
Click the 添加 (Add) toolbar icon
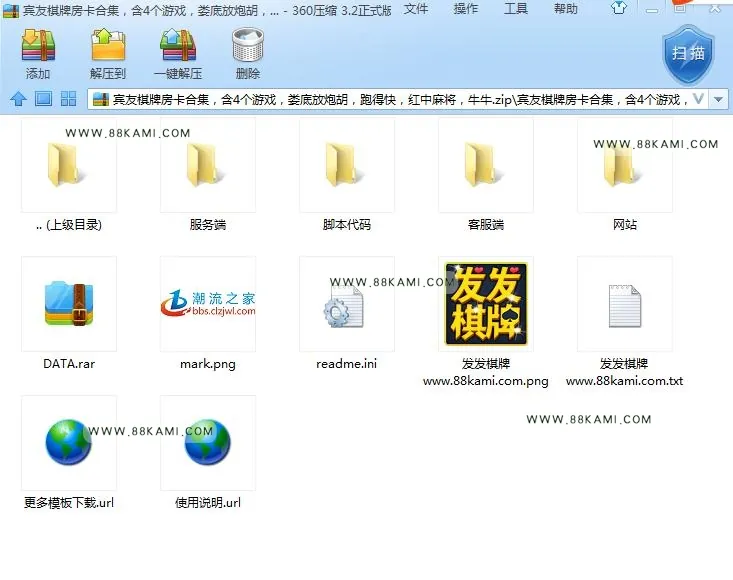[38, 45]
